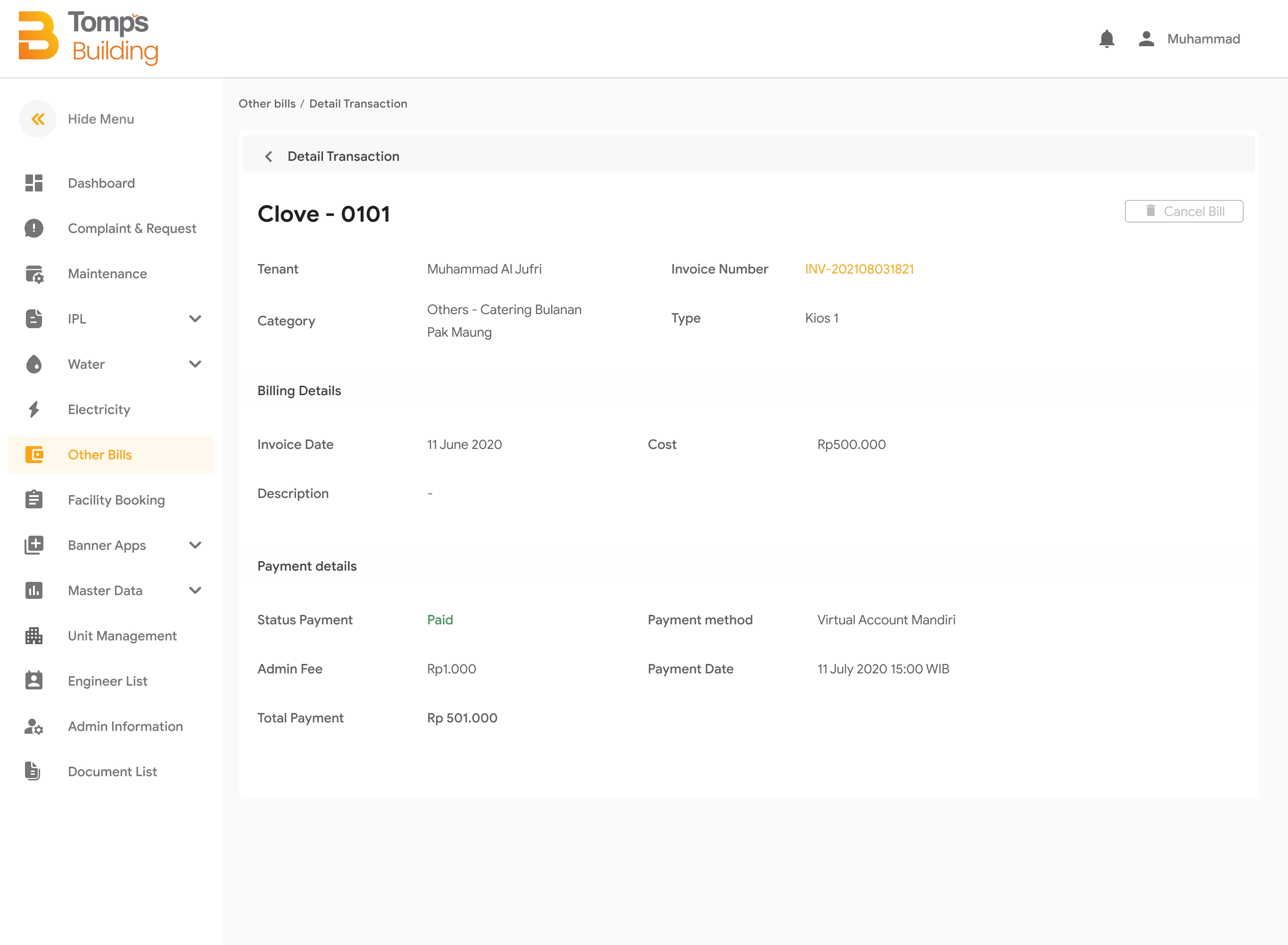Click the Other Bills sidebar icon

click(34, 454)
